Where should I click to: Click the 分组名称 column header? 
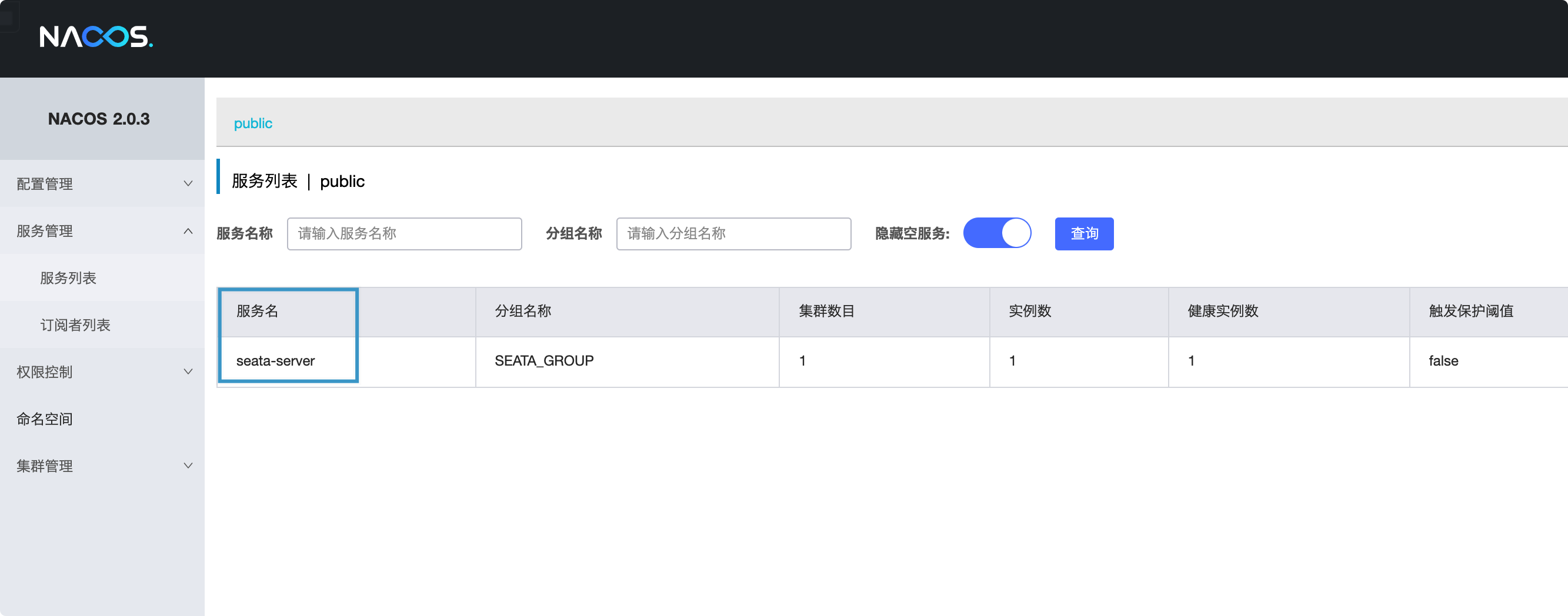[x=522, y=312]
